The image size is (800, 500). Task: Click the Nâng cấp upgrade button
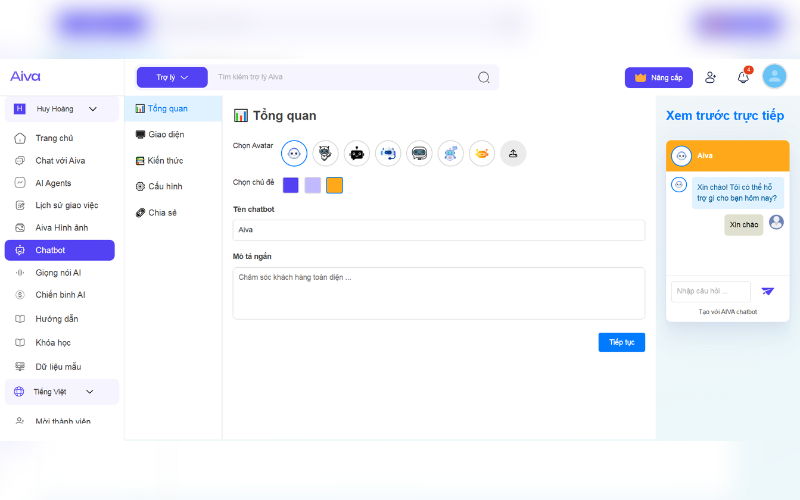658,77
